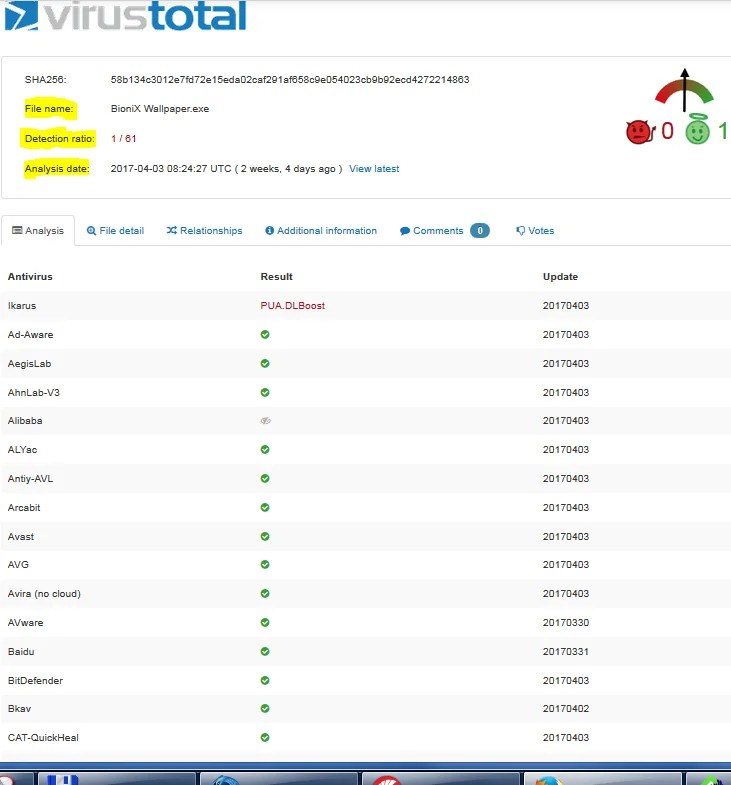Click the clean checkmark for Avira
The width and height of the screenshot is (731, 785).
pyautogui.click(x=265, y=594)
